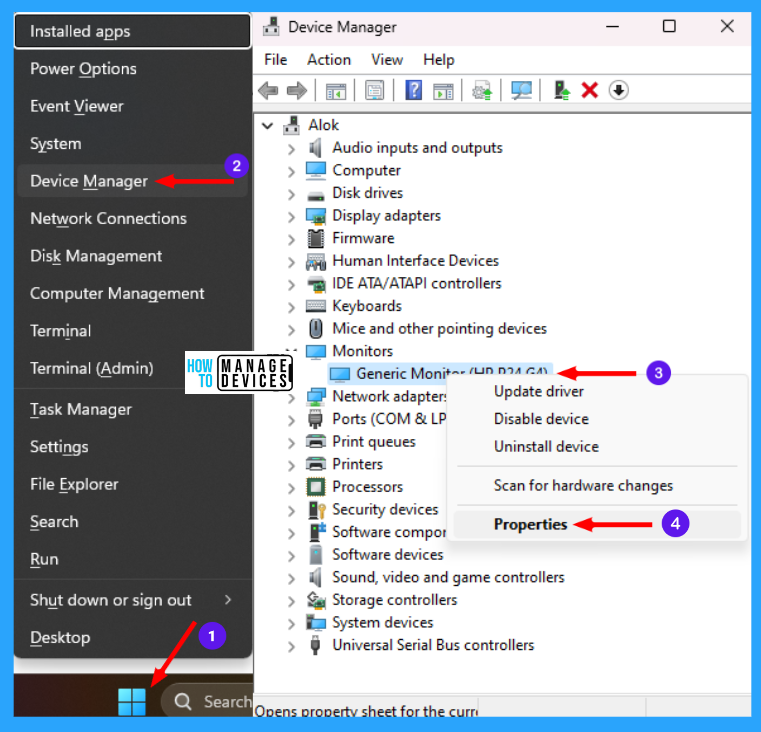The image size is (761, 732).
Task: Click the Update device driver toolbar icon
Action: click(x=482, y=91)
